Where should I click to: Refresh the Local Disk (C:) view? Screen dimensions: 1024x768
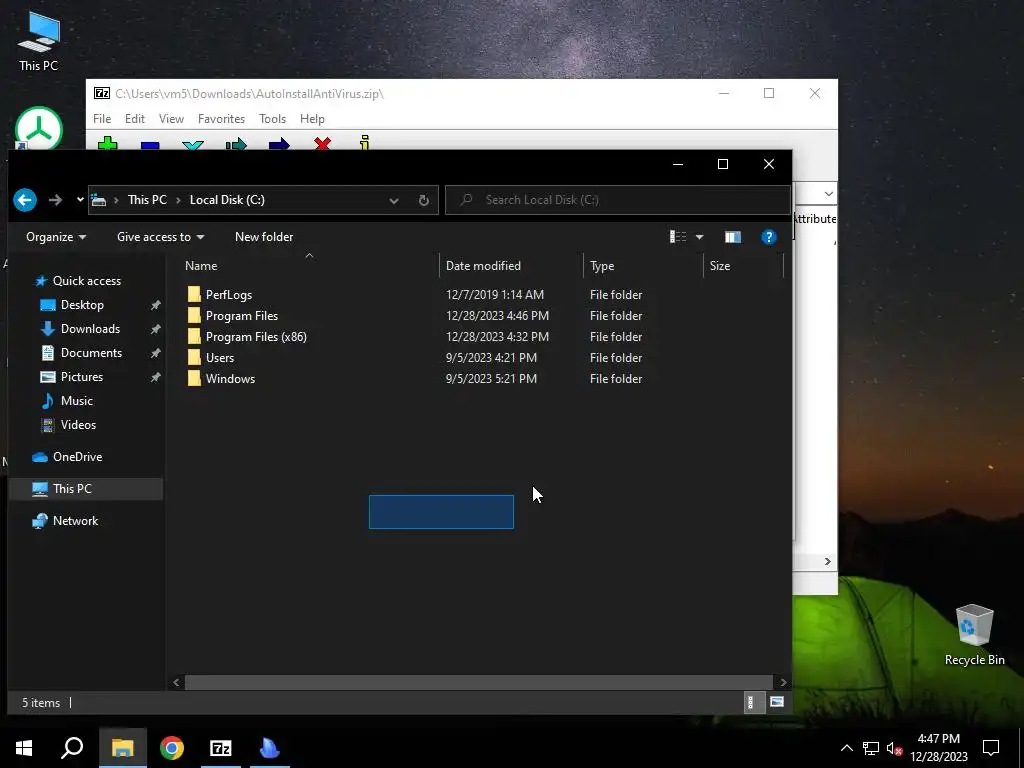pyautogui.click(x=424, y=200)
